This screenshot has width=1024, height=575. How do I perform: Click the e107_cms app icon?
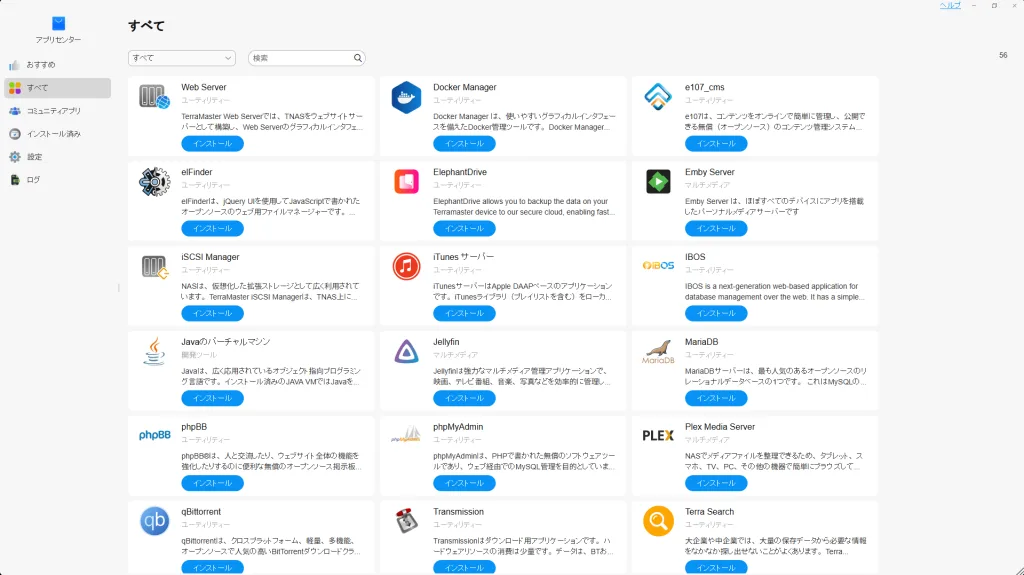pyautogui.click(x=658, y=97)
